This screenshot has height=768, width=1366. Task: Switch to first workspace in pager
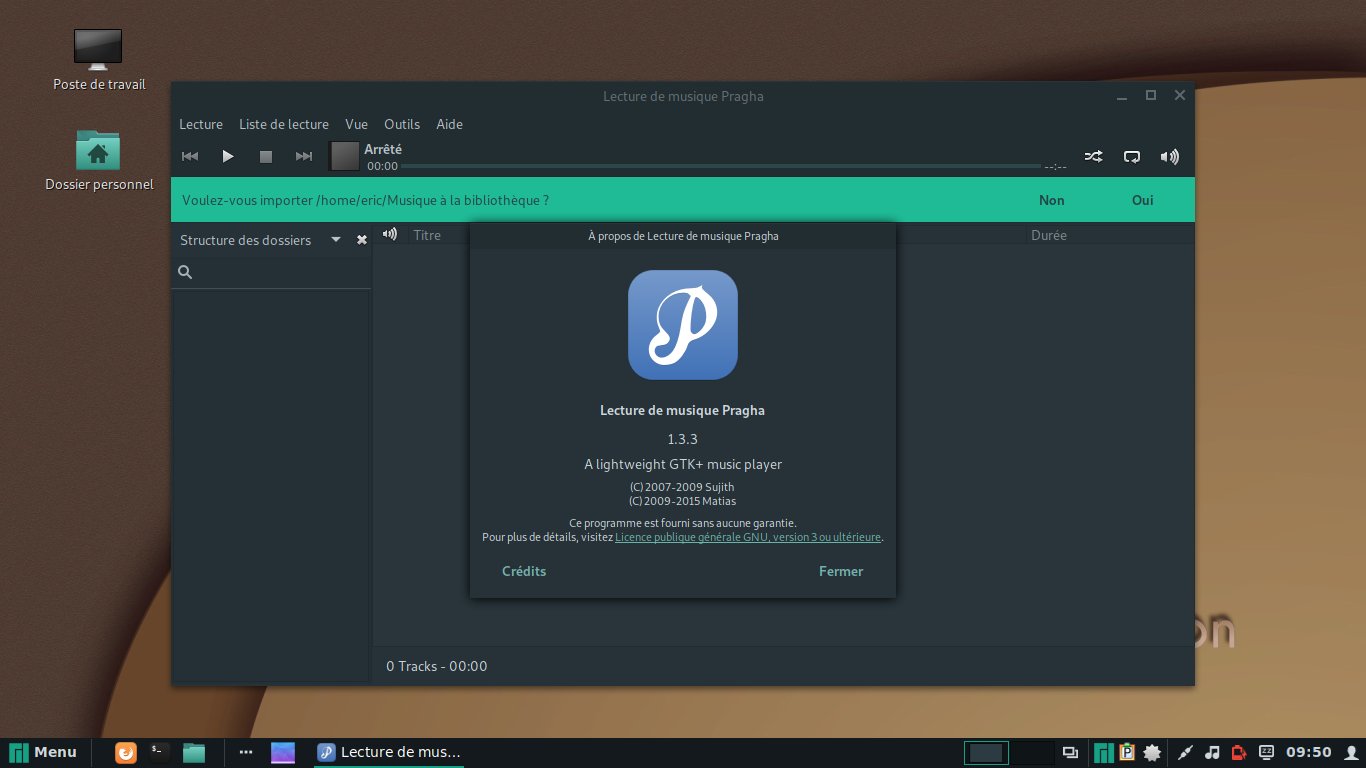coord(986,753)
